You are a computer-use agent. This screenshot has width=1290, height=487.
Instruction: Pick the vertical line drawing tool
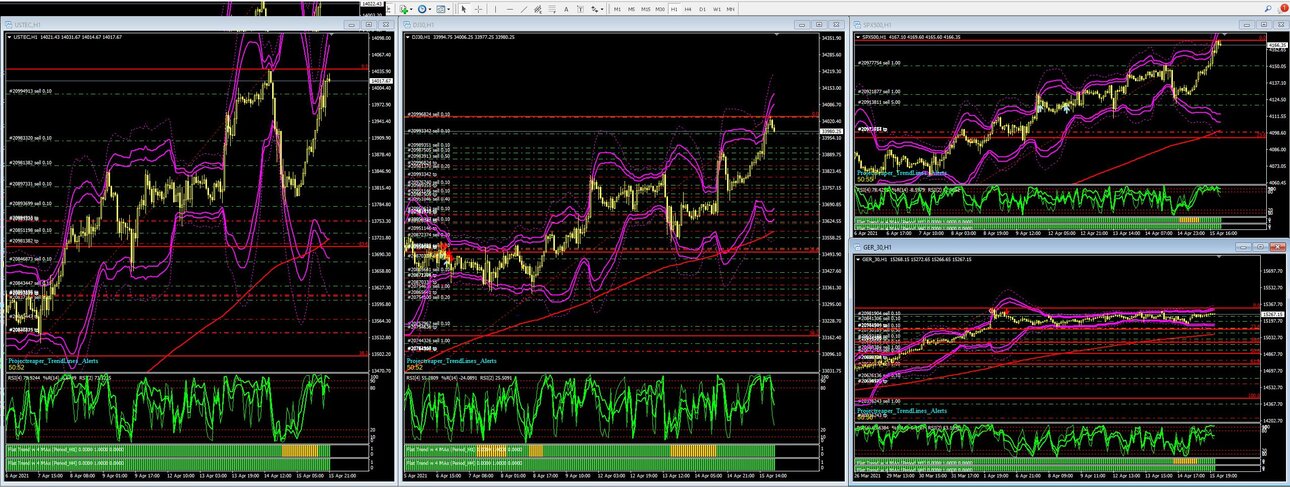496,9
